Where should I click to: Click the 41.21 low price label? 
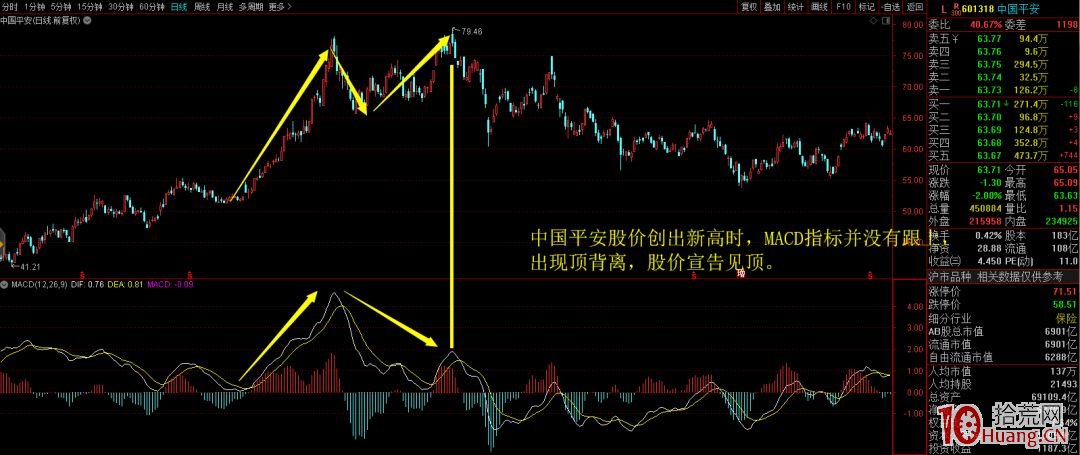tap(29, 266)
